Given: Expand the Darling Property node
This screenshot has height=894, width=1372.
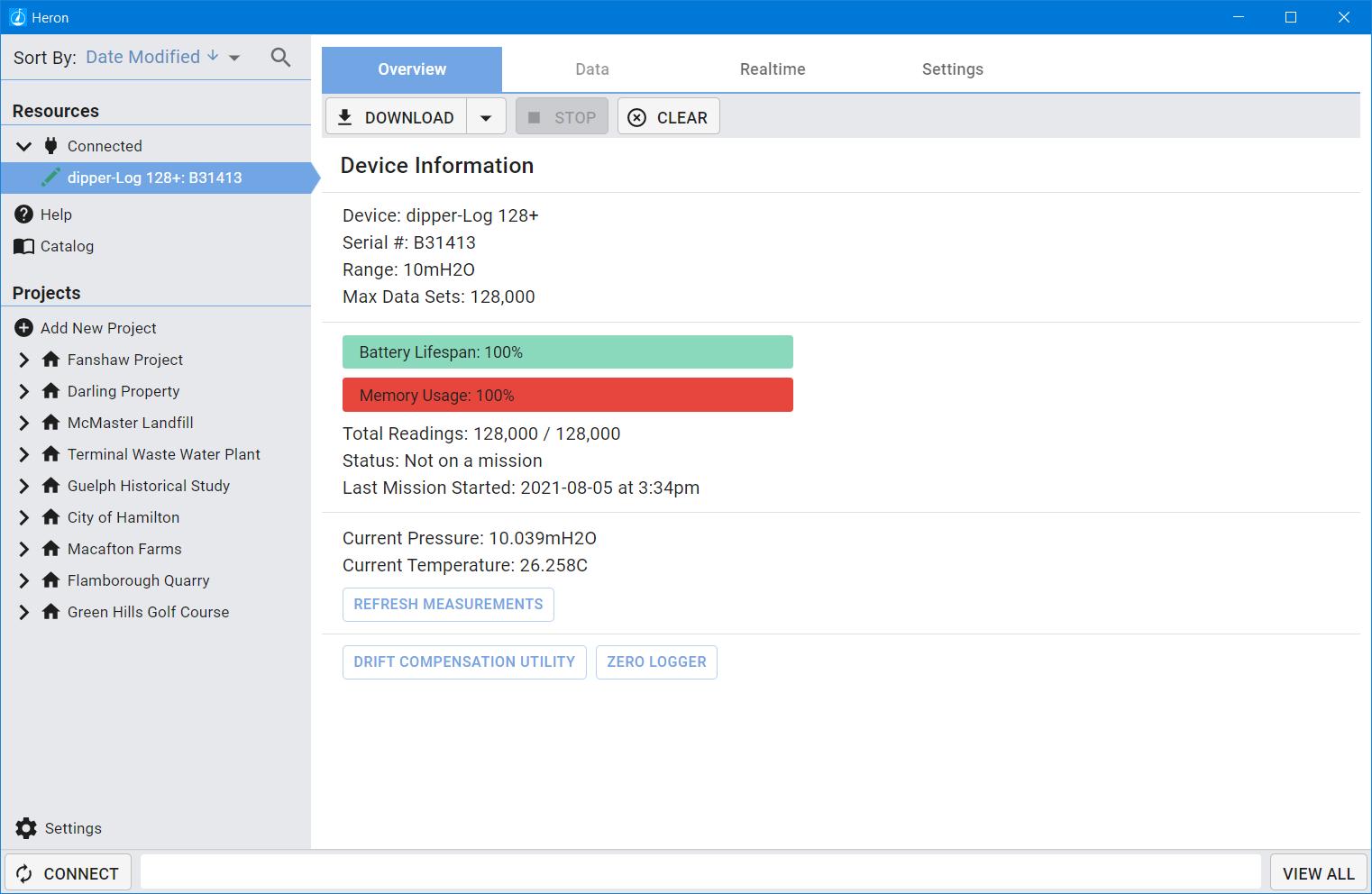Looking at the screenshot, I should pyautogui.click(x=24, y=391).
